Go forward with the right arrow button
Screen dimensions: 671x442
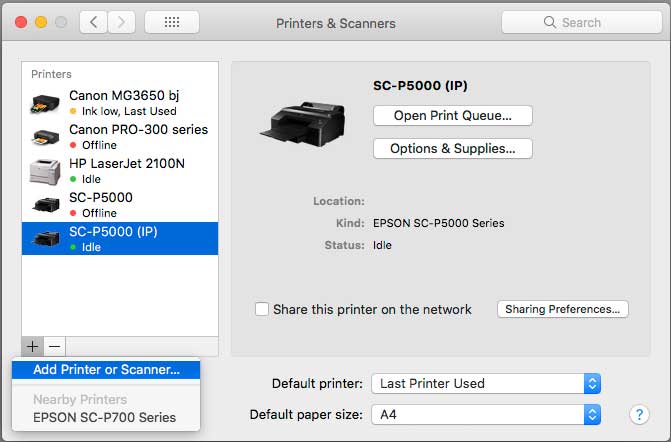(122, 22)
